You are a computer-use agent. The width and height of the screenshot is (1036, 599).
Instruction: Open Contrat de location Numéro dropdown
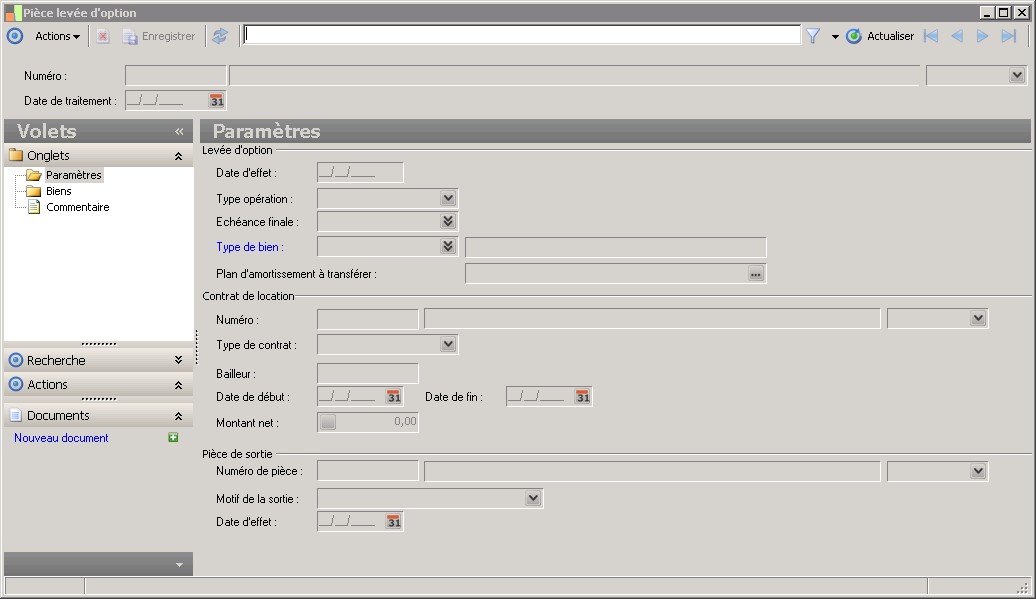(978, 318)
